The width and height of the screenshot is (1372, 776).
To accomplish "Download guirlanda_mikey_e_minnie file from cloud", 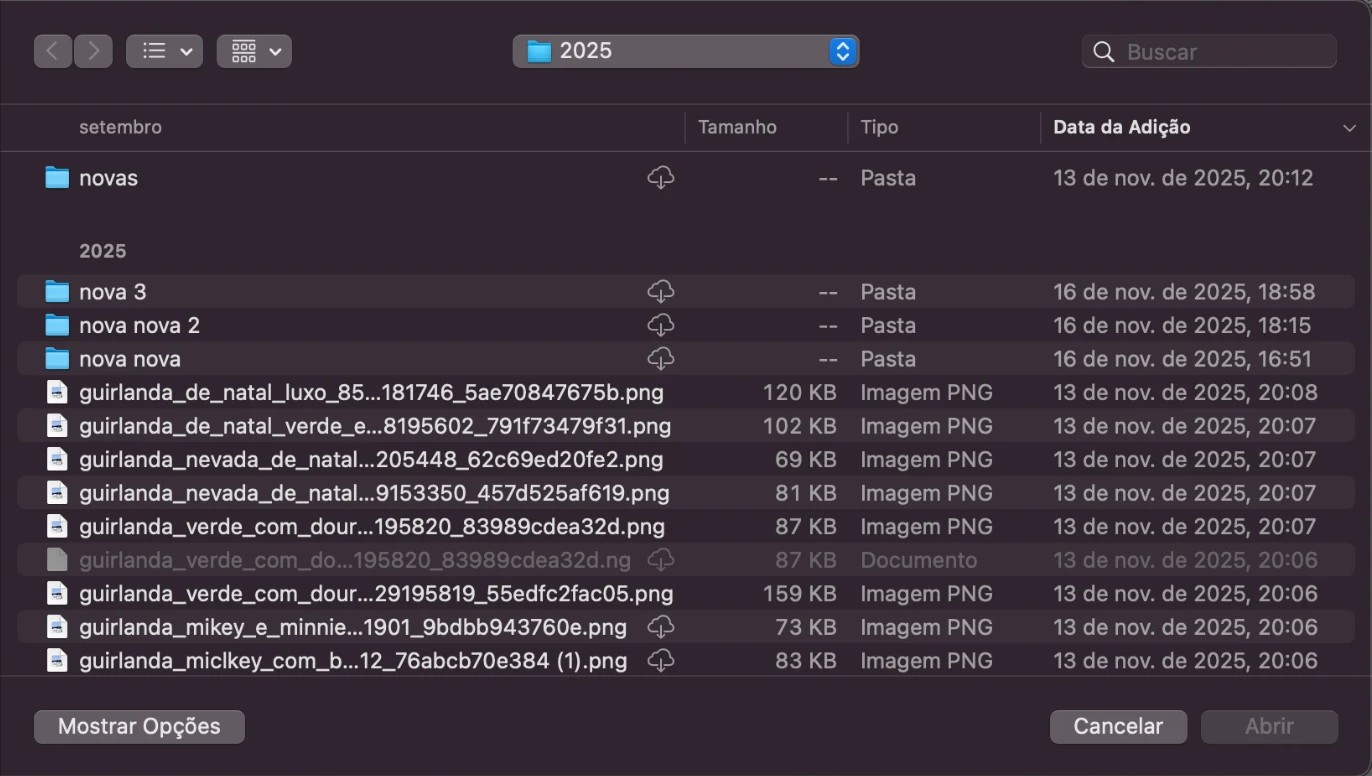I will (661, 627).
